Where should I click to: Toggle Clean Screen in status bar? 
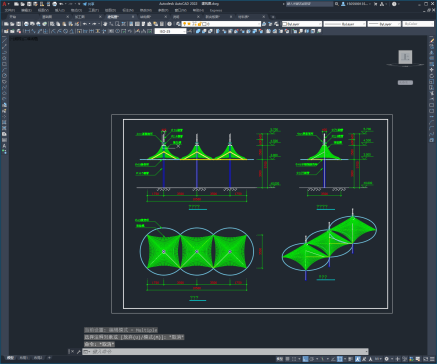pos(425,359)
